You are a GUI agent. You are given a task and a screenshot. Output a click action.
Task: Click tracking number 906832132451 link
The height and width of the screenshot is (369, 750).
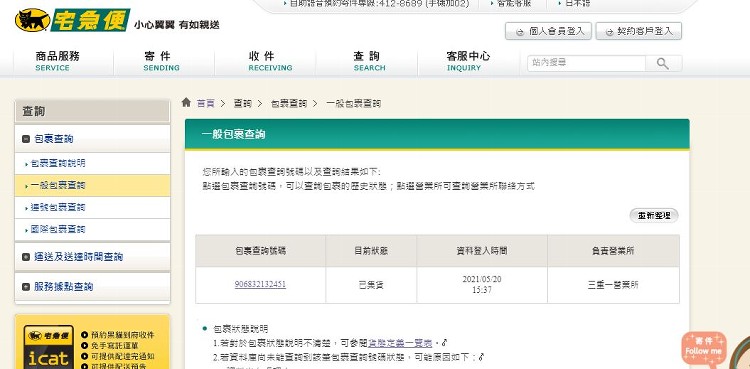[x=260, y=284]
